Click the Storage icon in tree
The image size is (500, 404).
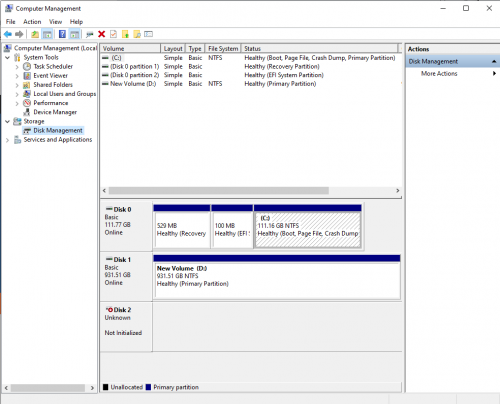pyautogui.click(x=17, y=121)
